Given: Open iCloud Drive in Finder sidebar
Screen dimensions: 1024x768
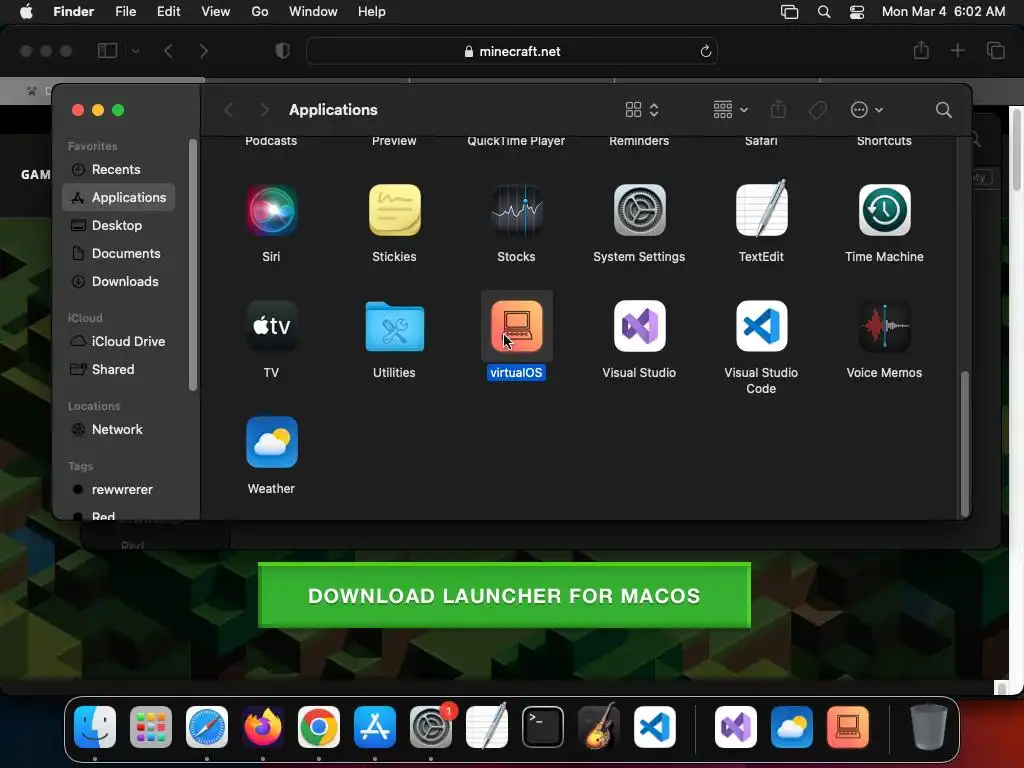Looking at the screenshot, I should [118, 341].
